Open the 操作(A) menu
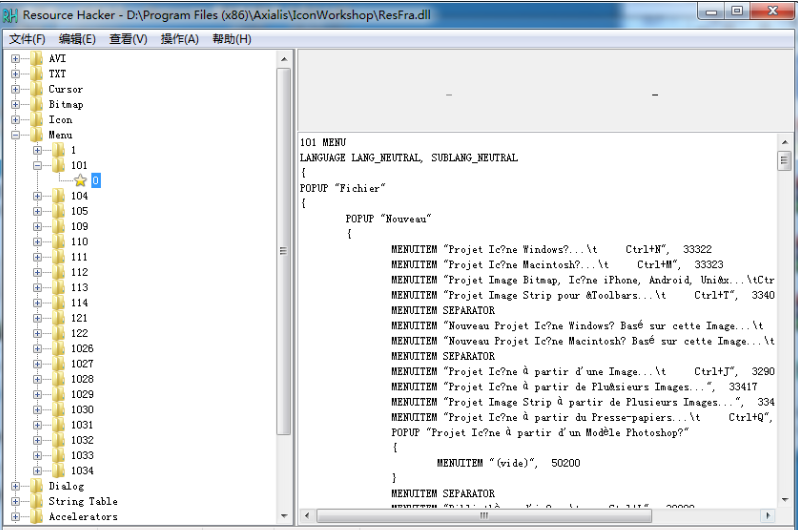The height and width of the screenshot is (530, 798). click(179, 39)
